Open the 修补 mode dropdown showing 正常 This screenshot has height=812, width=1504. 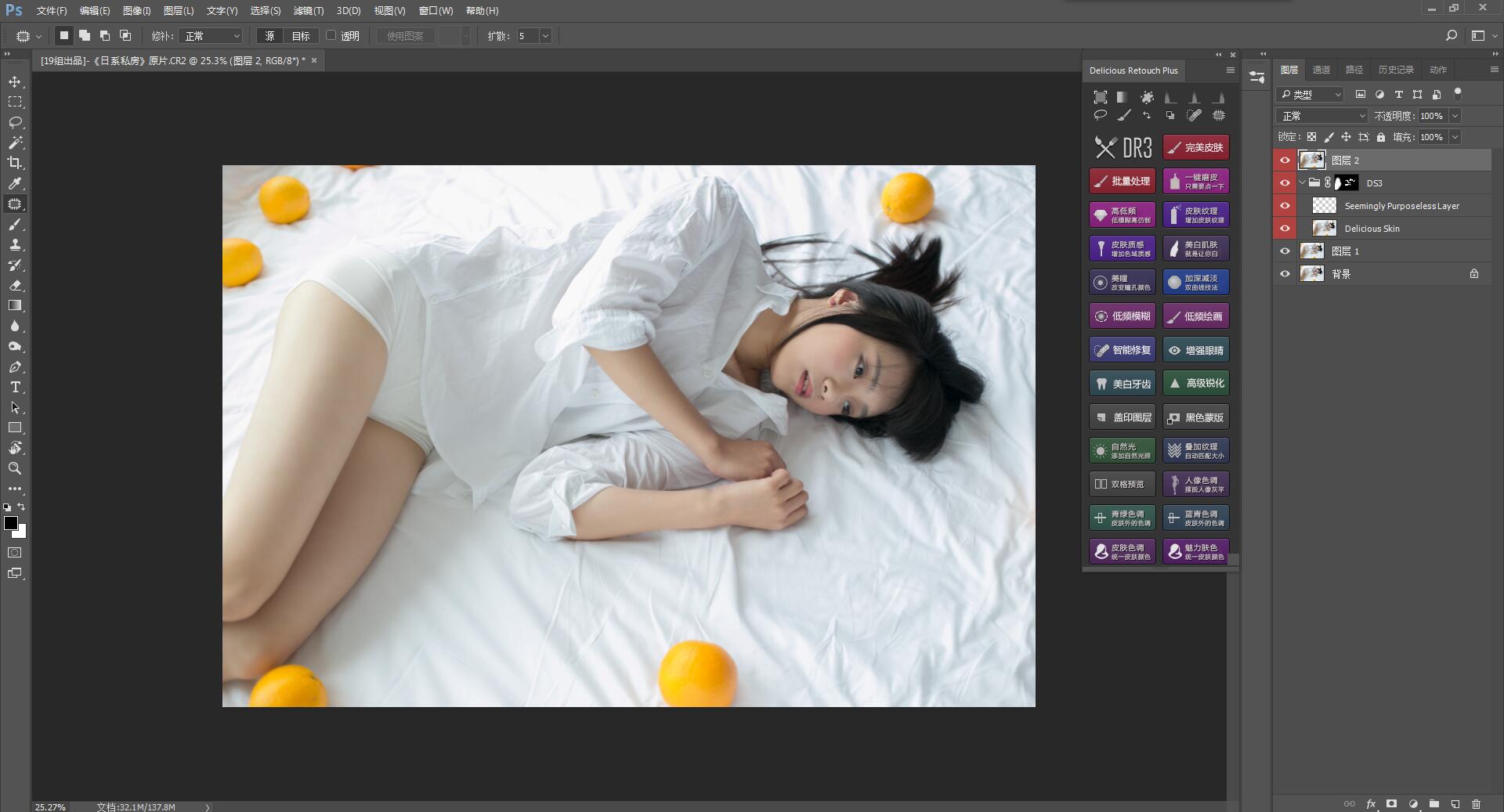[x=210, y=35]
